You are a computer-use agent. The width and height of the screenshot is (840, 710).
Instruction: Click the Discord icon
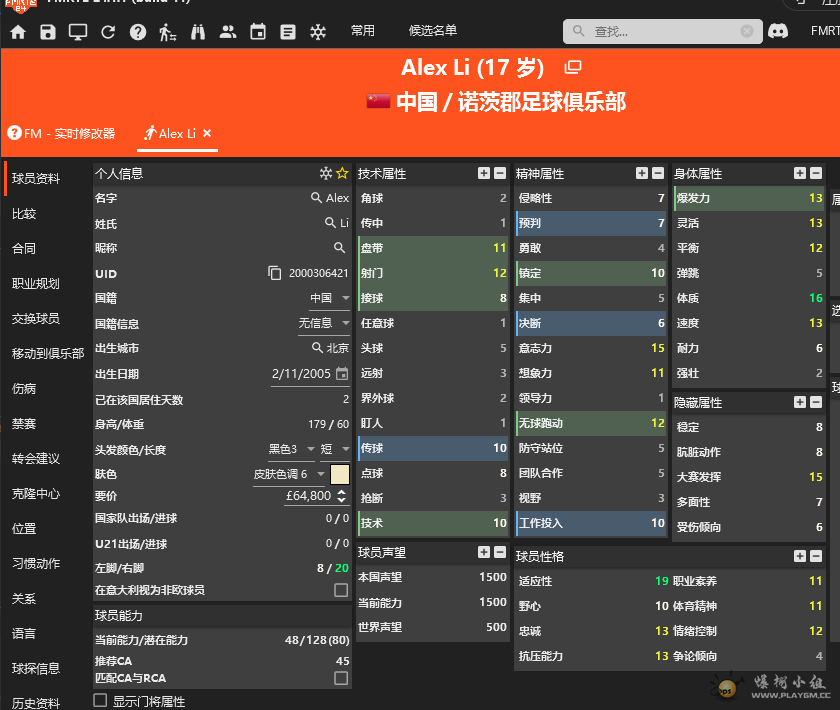(777, 31)
